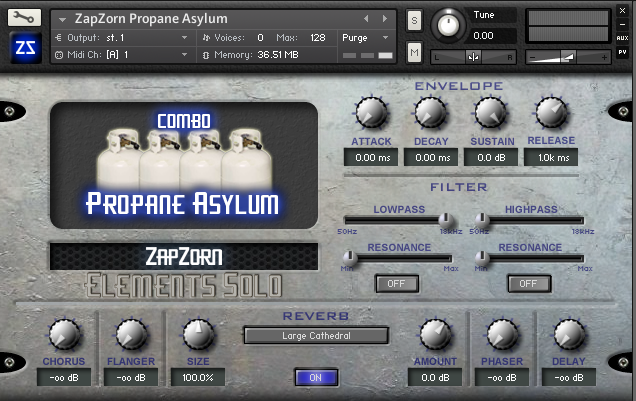Open instrument edit mode with wrench icon
This screenshot has height=401, width=636.
point(24,17)
